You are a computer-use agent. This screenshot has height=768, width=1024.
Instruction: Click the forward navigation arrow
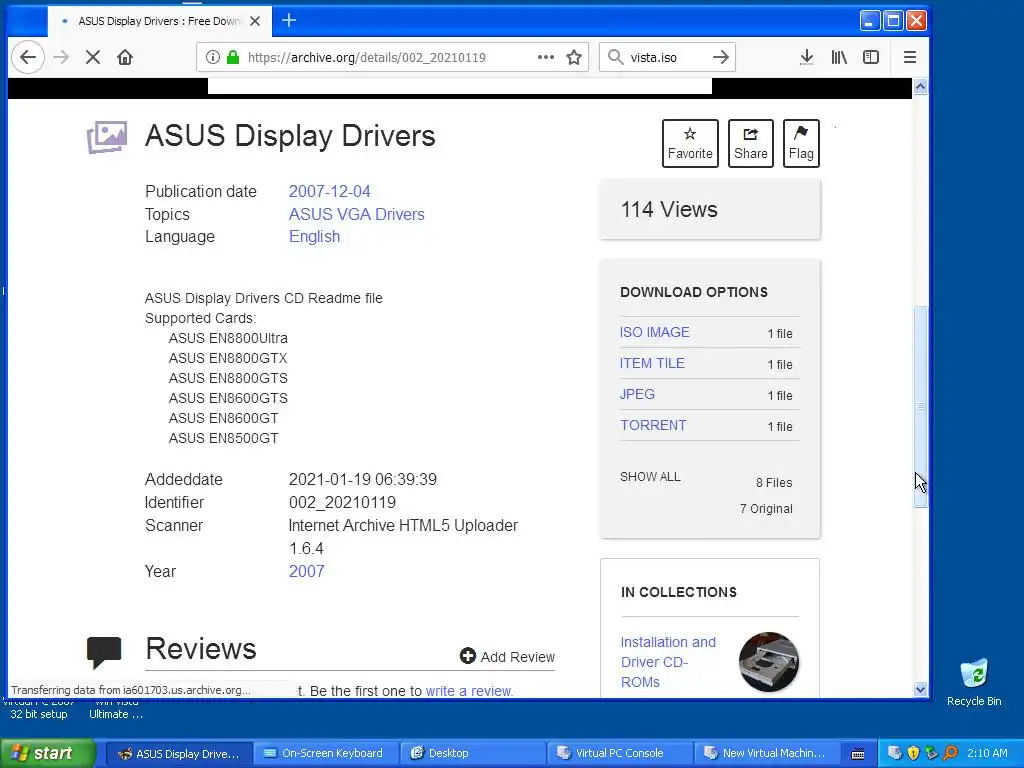click(x=61, y=57)
